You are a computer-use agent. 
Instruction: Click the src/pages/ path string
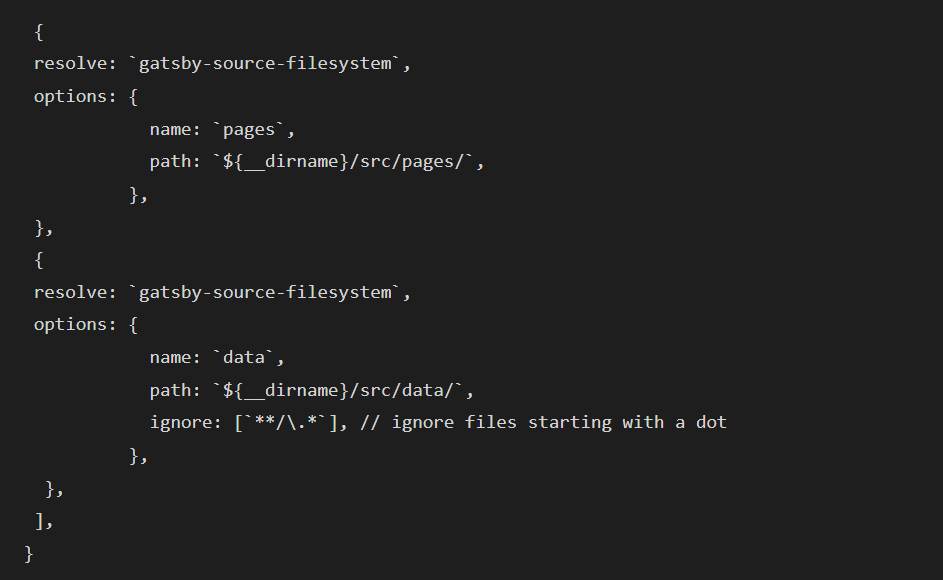(x=344, y=162)
